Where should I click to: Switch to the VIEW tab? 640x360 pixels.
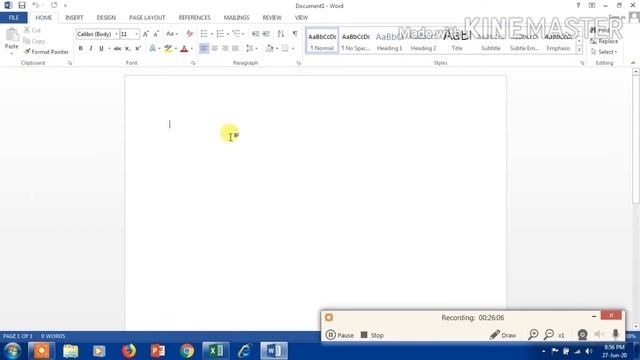[x=301, y=18]
